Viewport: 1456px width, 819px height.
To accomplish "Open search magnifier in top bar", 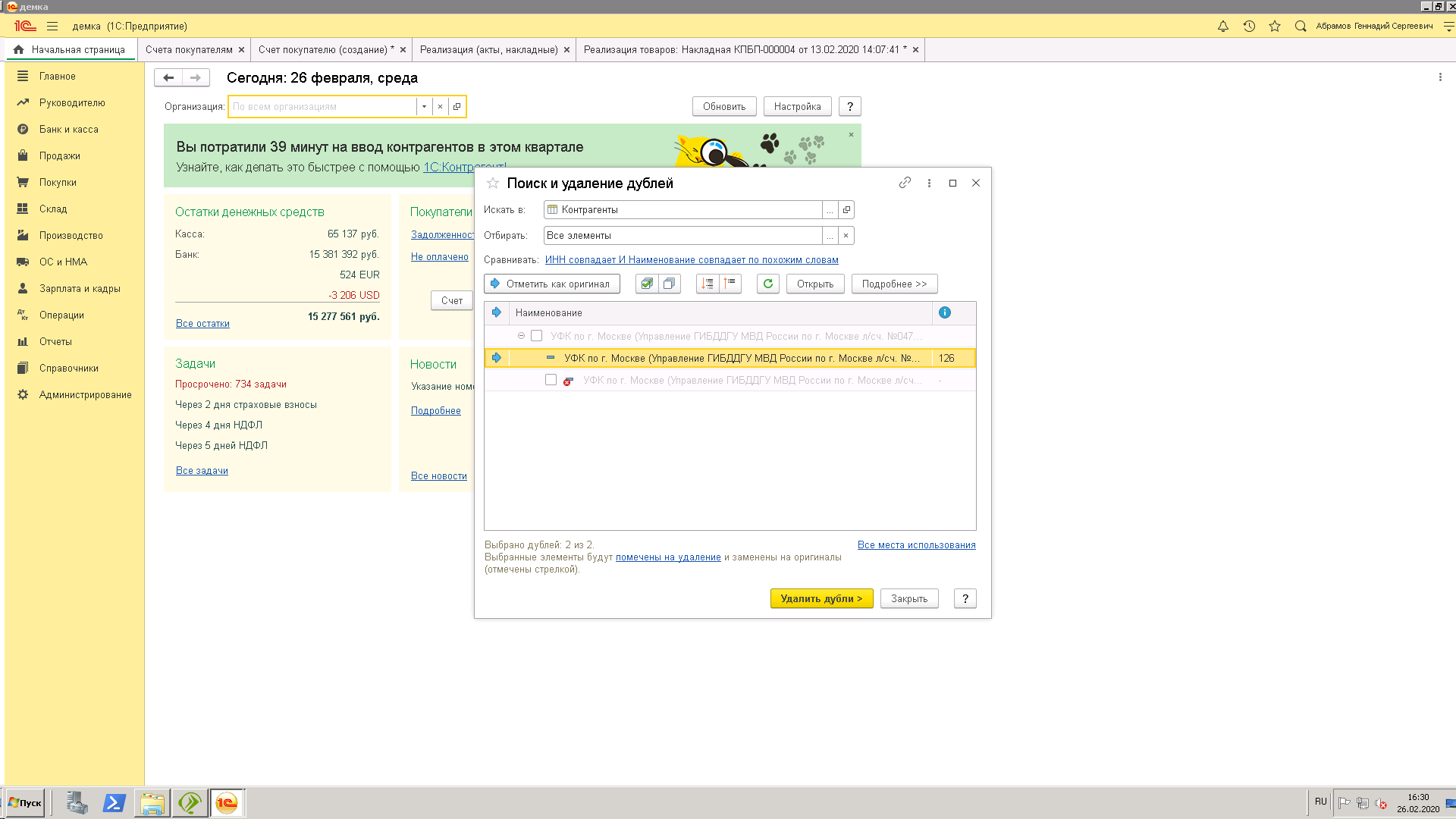I will 1301,26.
